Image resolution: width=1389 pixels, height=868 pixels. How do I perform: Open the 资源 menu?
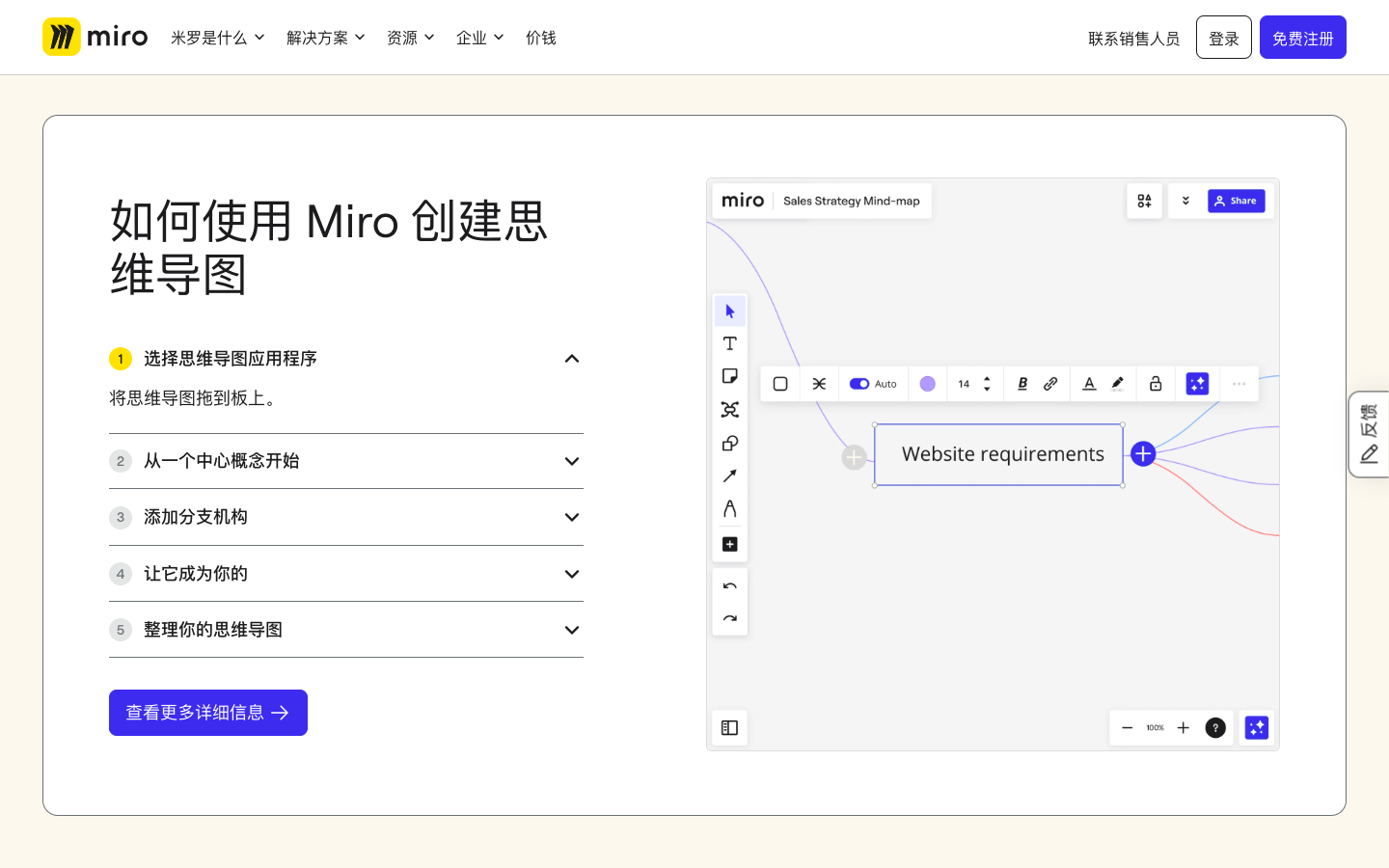(x=411, y=38)
